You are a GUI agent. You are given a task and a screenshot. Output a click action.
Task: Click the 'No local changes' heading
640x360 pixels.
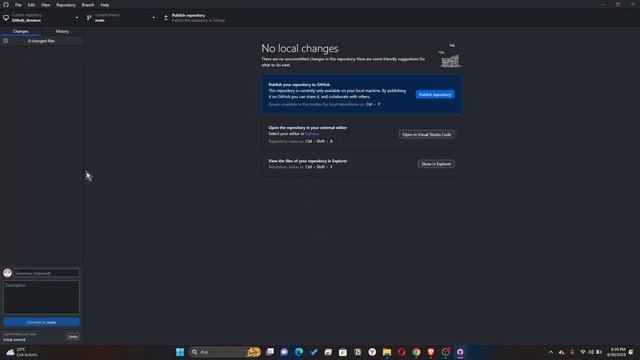(300, 48)
